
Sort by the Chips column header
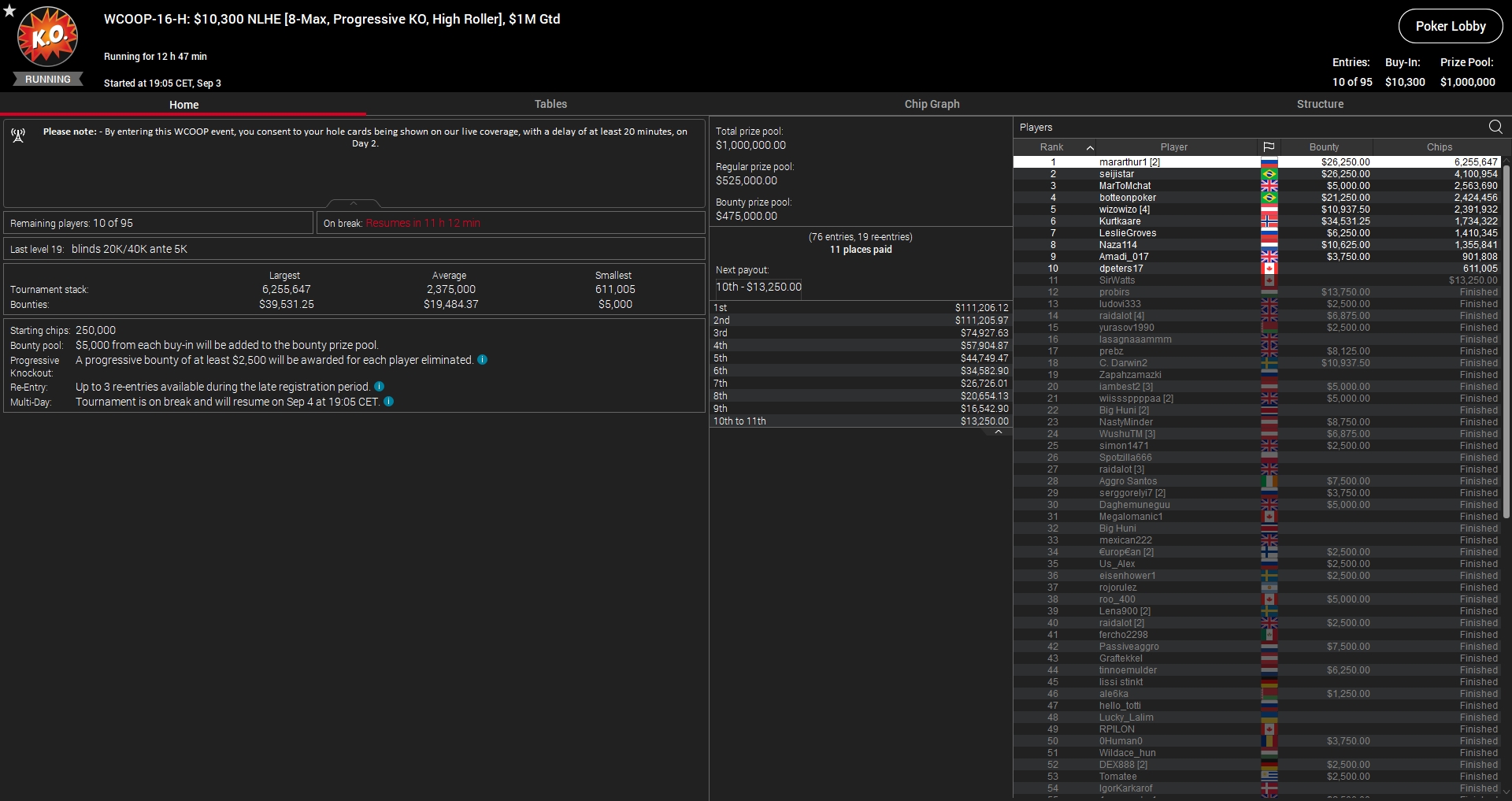[x=1439, y=147]
